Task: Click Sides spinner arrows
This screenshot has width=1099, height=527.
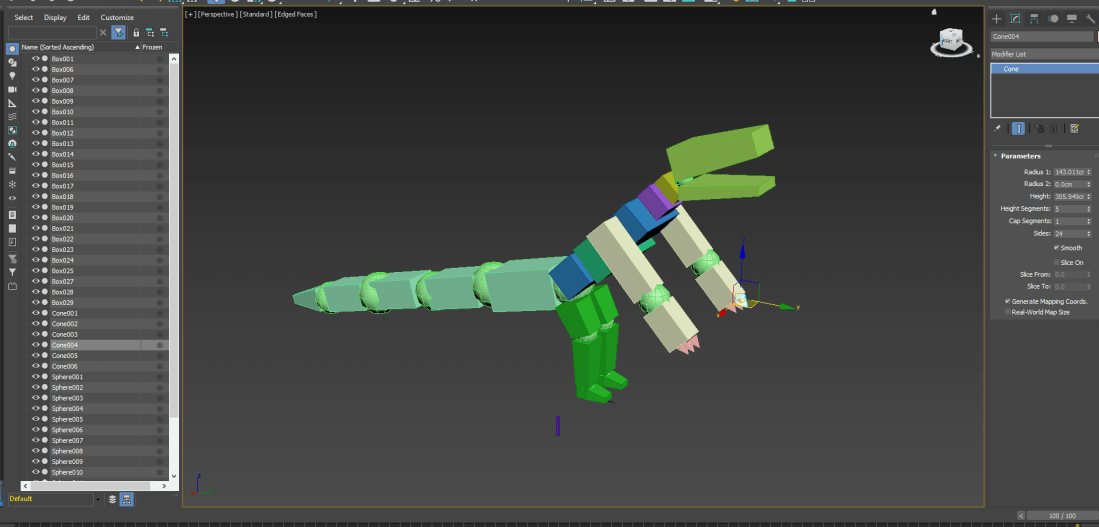Action: pyautogui.click(x=1089, y=233)
